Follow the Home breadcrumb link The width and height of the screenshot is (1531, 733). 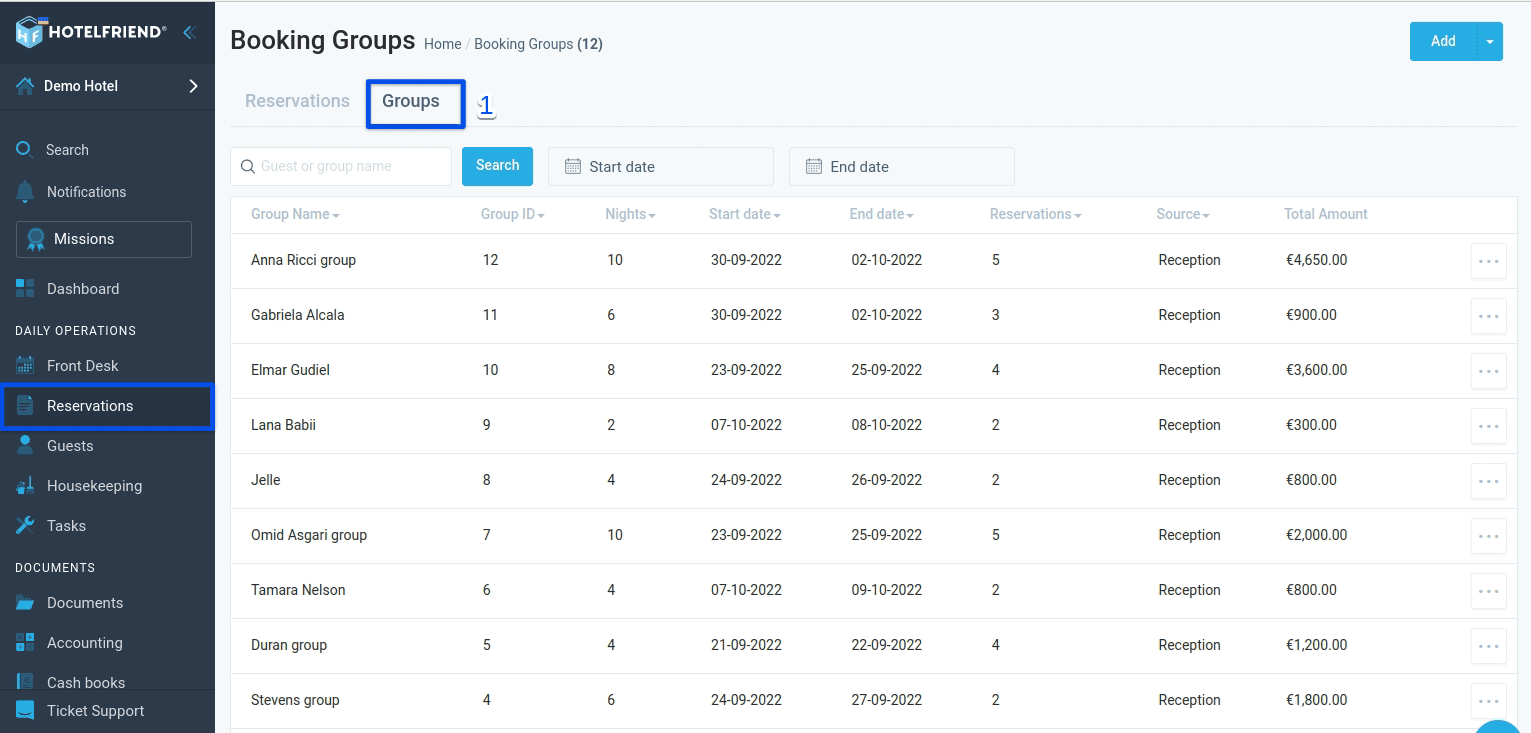click(x=443, y=44)
